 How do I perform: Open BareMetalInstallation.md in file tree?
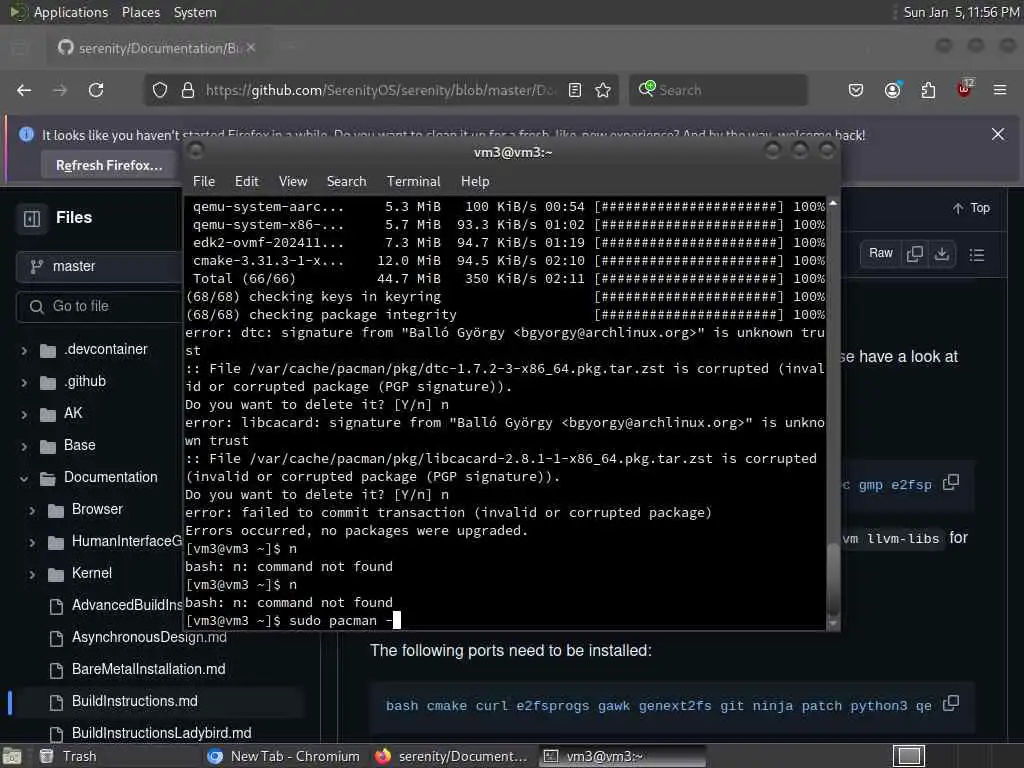(148, 669)
